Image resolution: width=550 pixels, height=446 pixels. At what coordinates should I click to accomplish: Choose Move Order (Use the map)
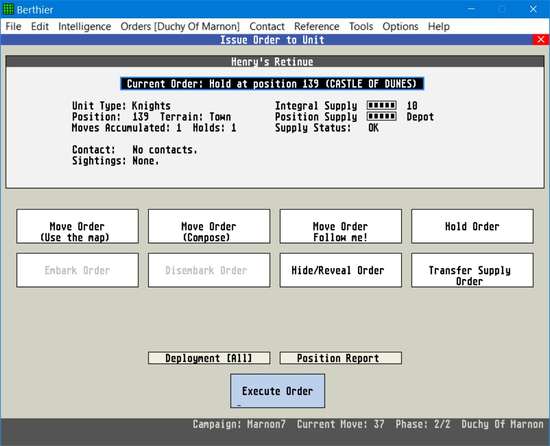(77, 226)
